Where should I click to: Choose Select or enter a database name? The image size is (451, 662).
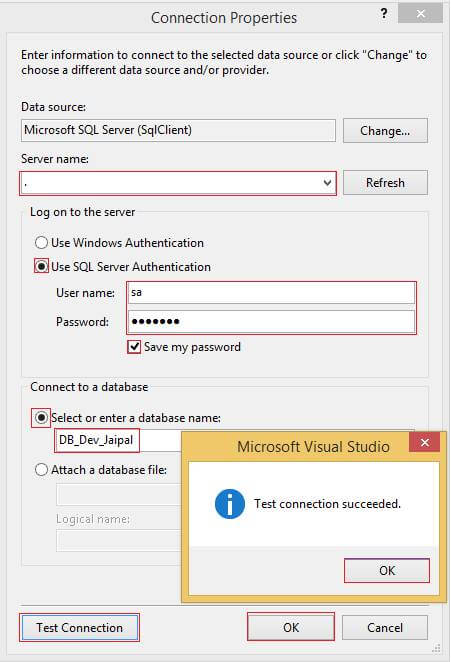pyautogui.click(x=41, y=418)
